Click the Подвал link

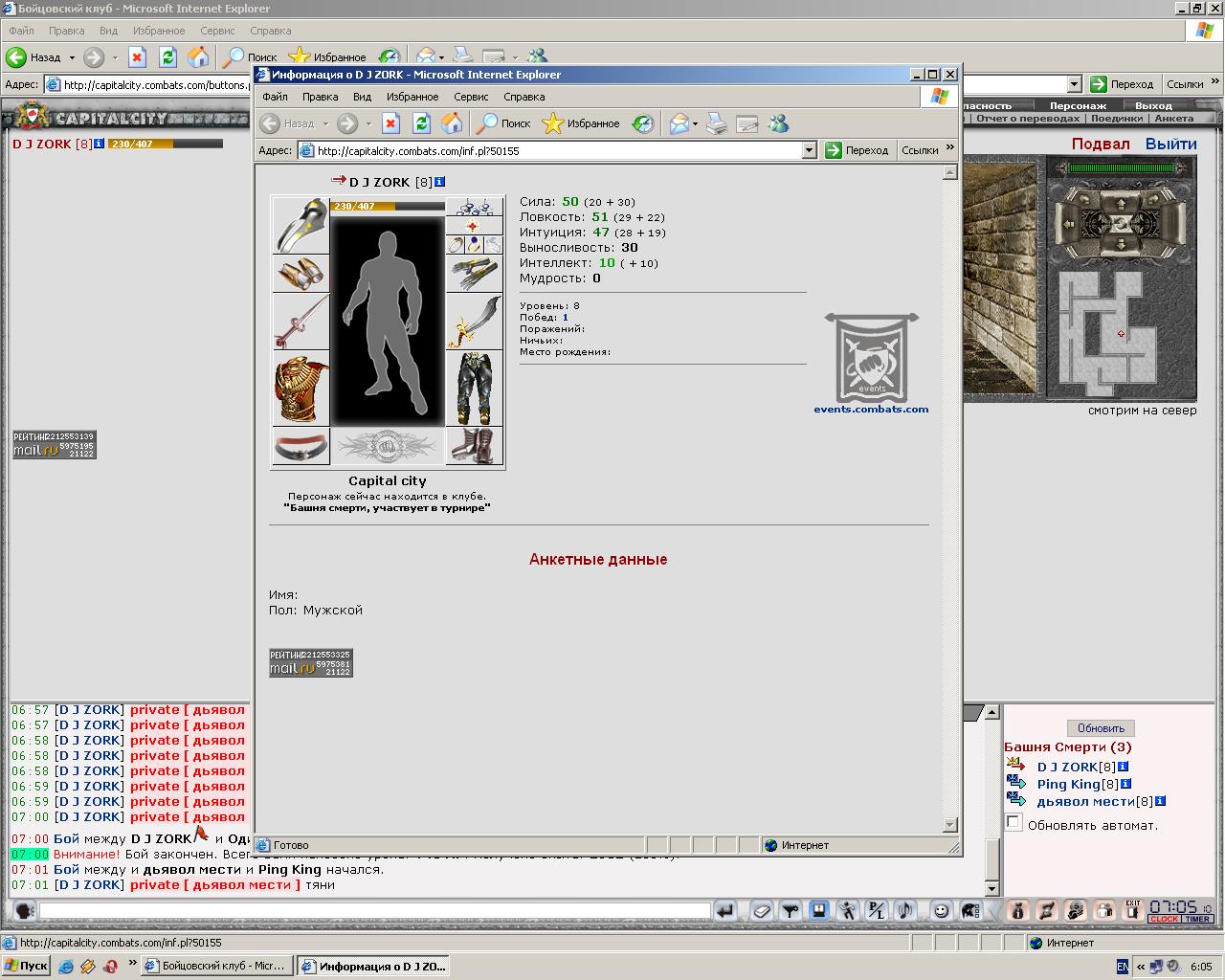click(x=1101, y=144)
